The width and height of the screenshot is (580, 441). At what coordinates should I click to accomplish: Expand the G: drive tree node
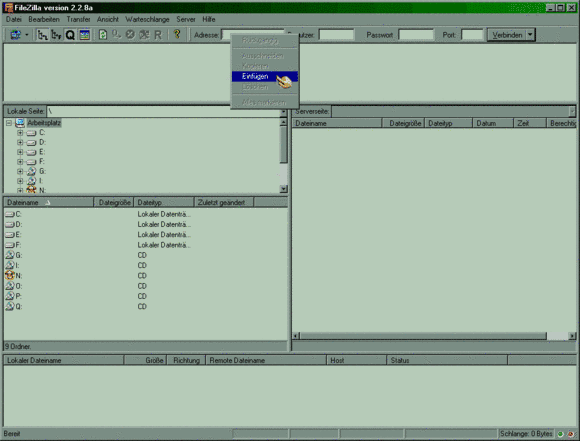(20, 171)
